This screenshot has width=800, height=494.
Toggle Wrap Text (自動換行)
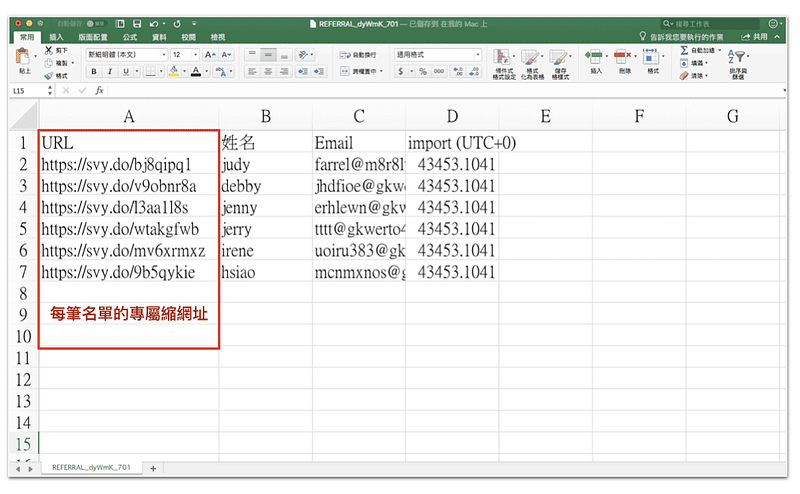[358, 55]
